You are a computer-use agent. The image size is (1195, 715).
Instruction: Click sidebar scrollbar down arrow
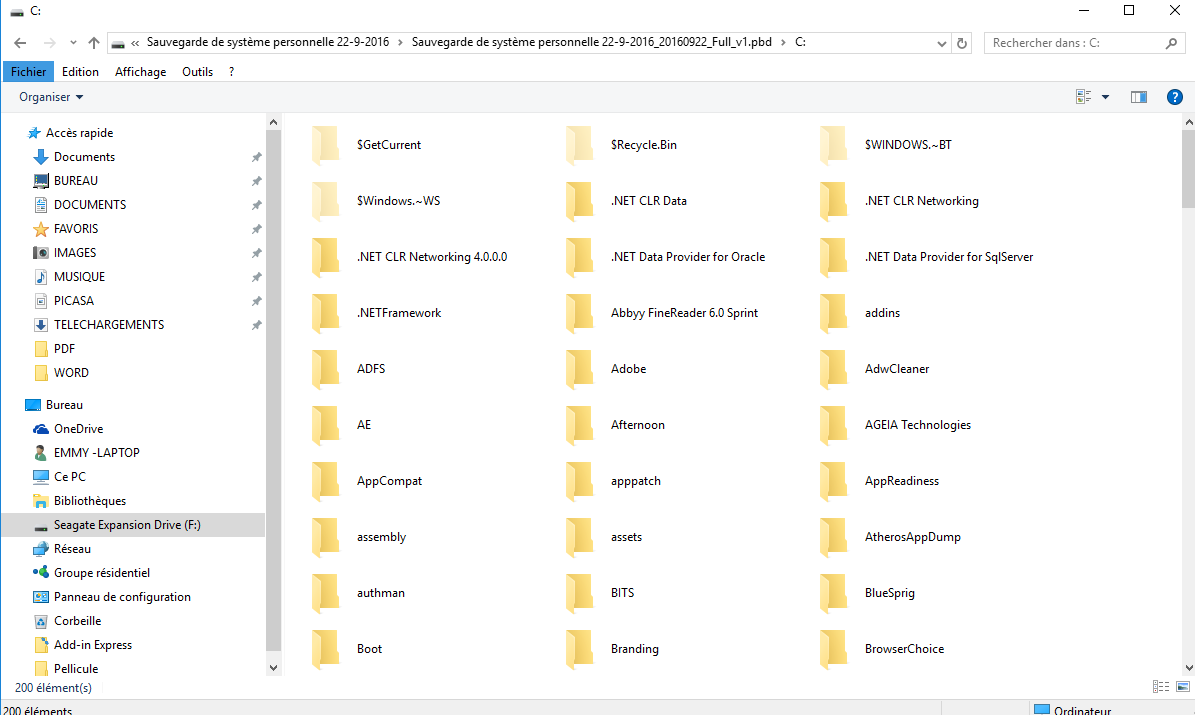(x=274, y=668)
